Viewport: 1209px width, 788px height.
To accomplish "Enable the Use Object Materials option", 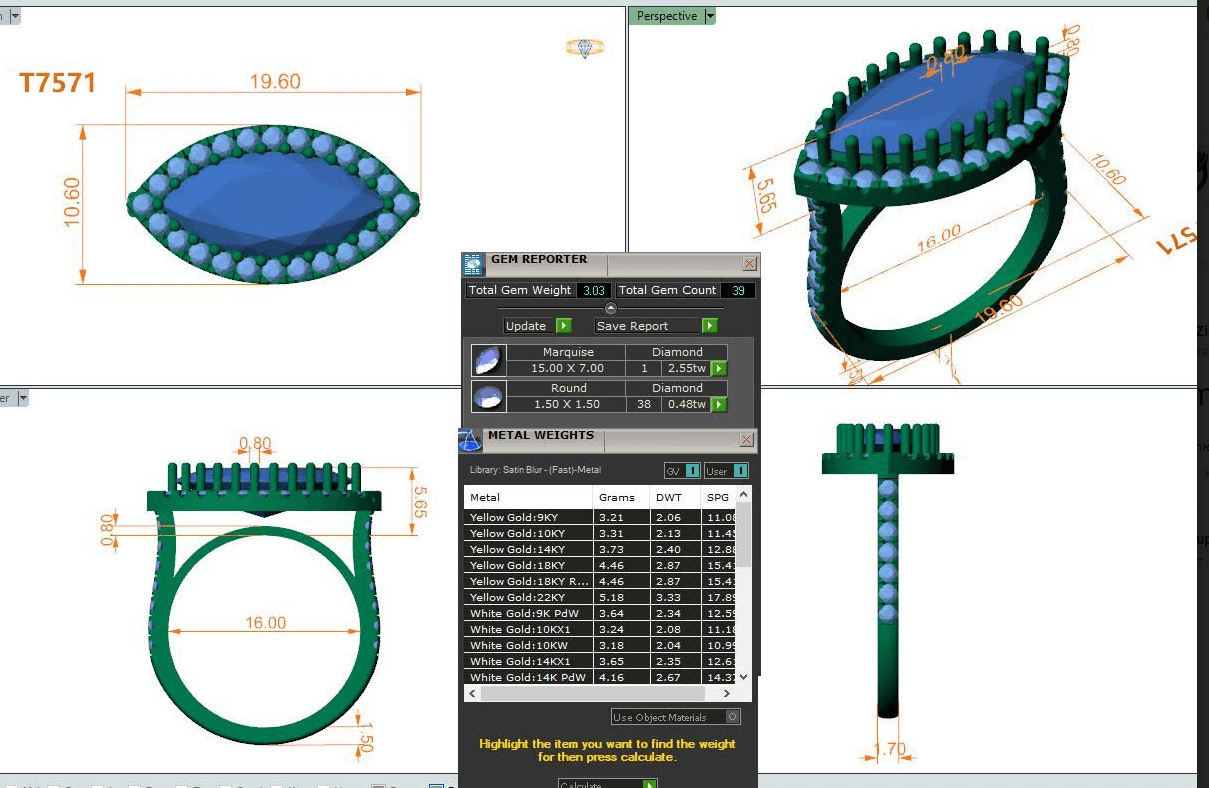I will point(733,717).
